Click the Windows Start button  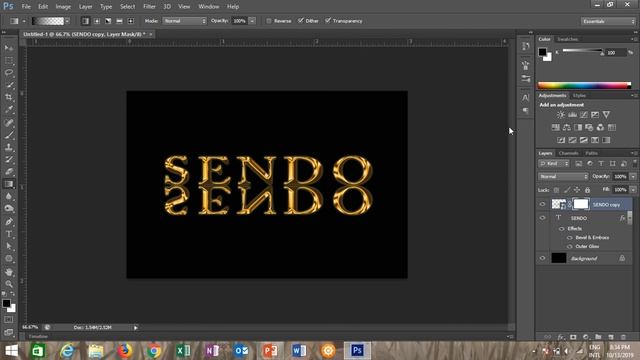pyautogui.click(x=11, y=350)
